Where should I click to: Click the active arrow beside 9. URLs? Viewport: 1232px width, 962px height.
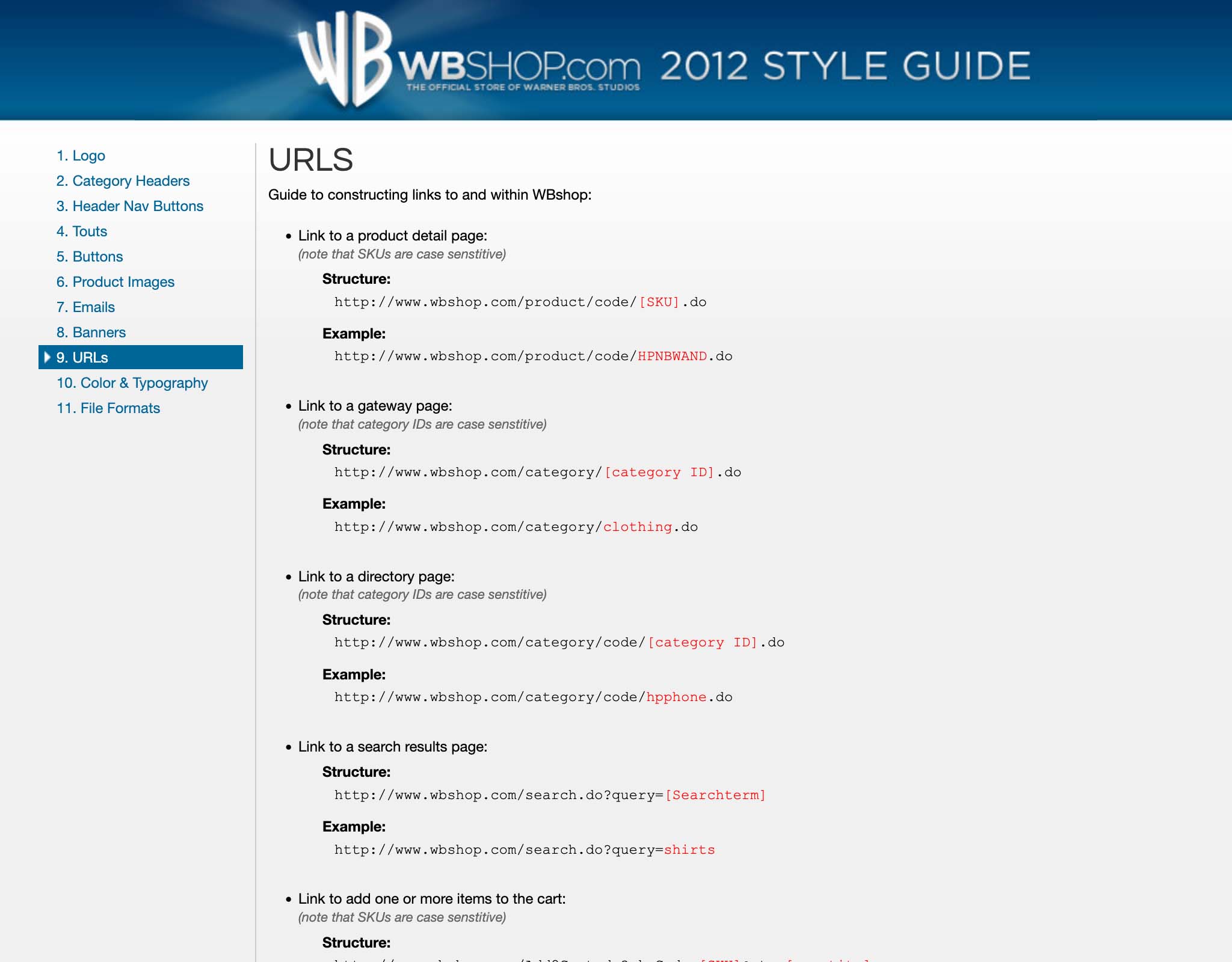[x=47, y=357]
